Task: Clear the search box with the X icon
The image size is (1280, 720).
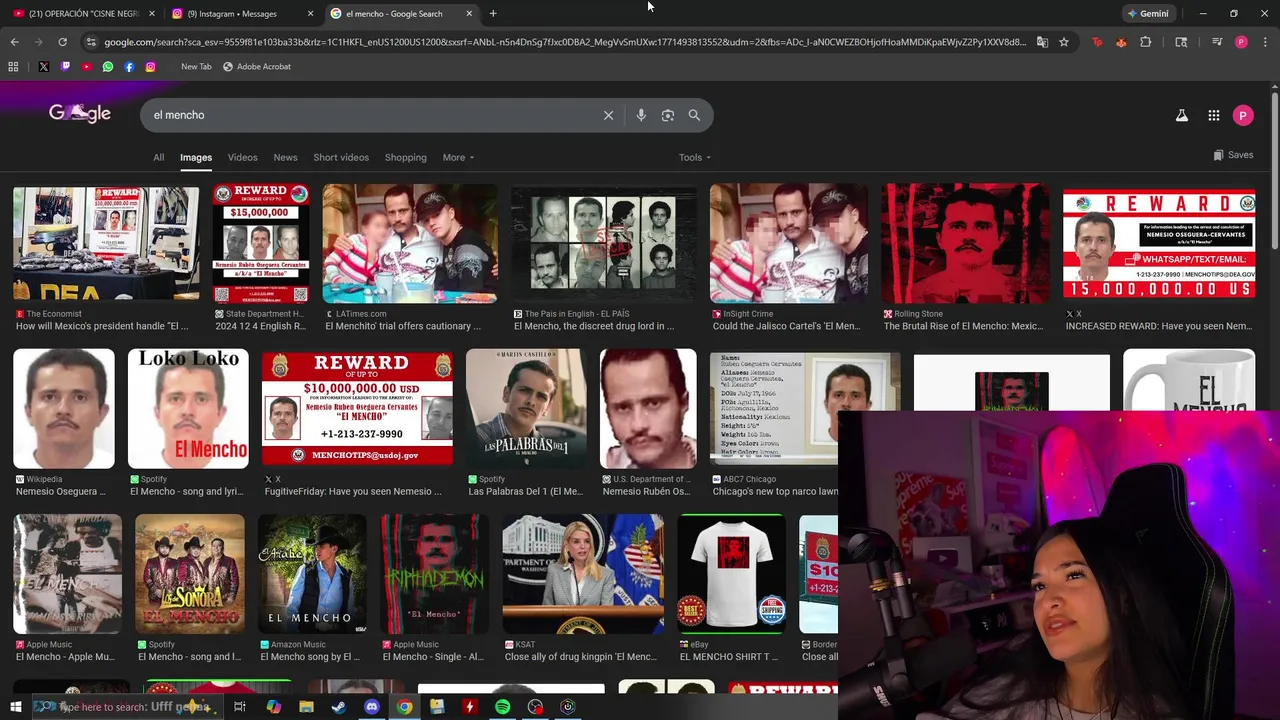Action: tap(608, 115)
